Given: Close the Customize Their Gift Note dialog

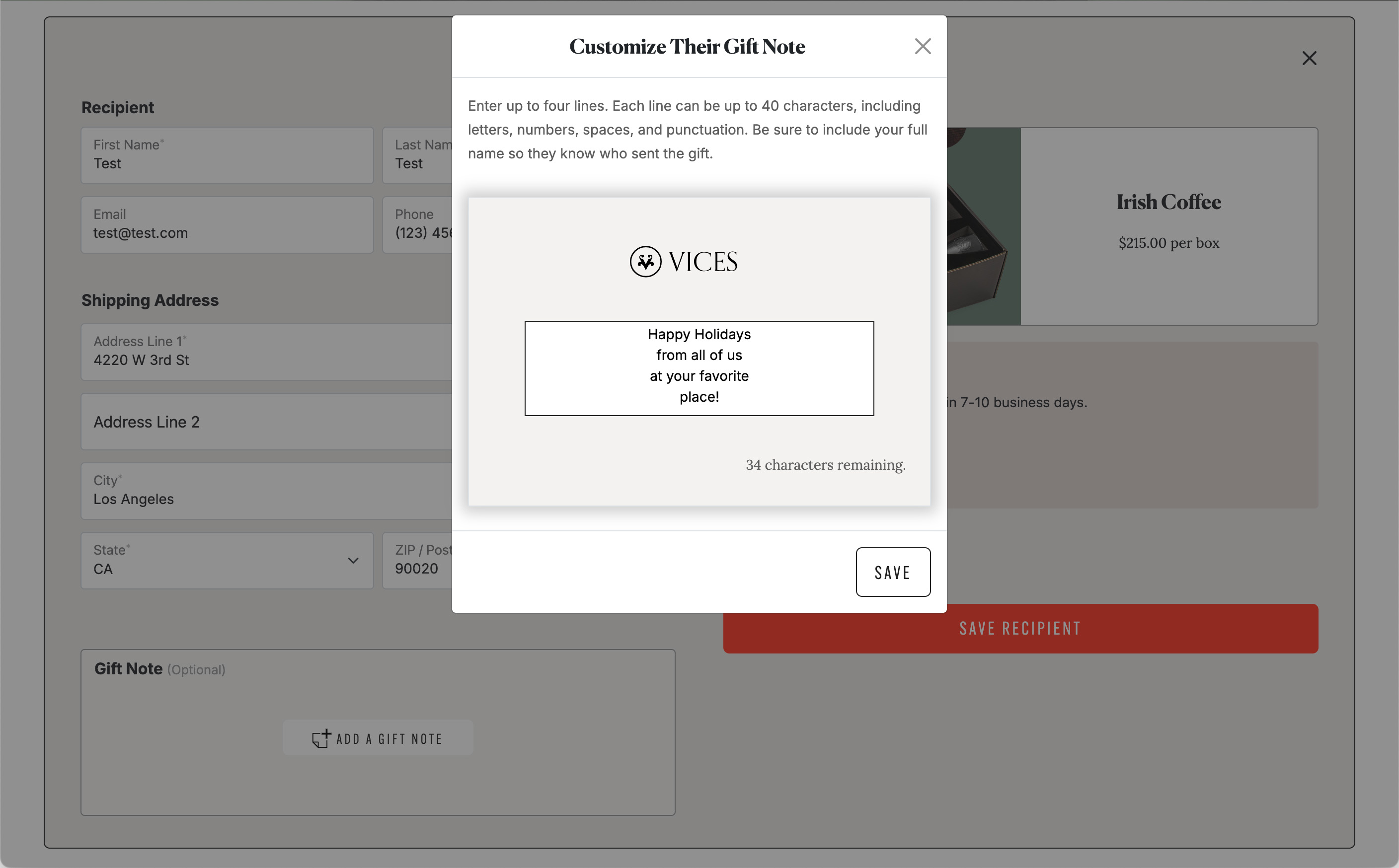Looking at the screenshot, I should tap(923, 47).
